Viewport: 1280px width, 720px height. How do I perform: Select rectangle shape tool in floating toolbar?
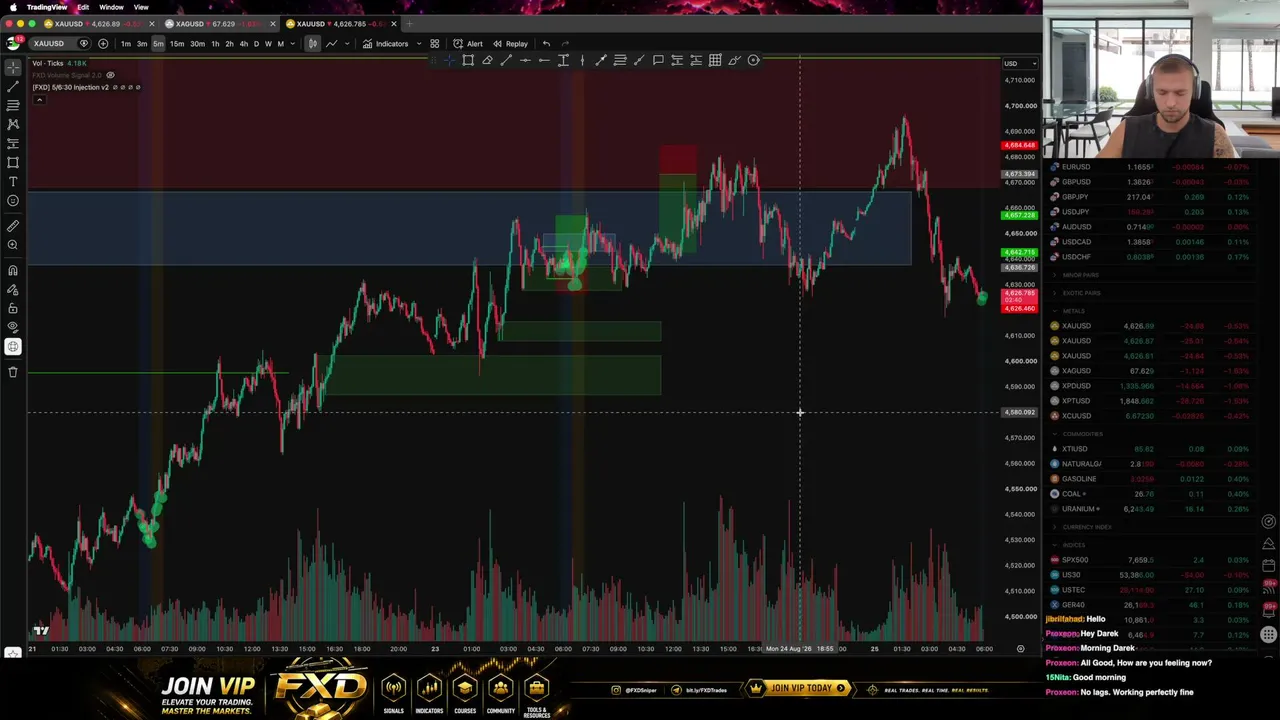pyautogui.click(x=468, y=60)
